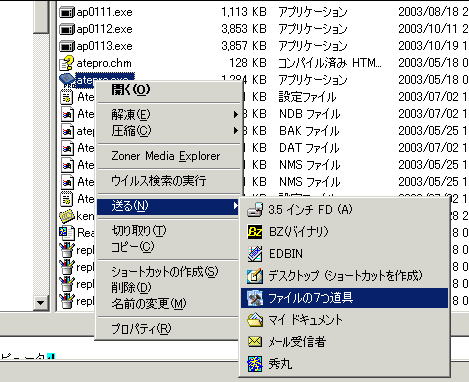
Task: Click the マイ ドキュメント folder icon
Action: point(255,320)
